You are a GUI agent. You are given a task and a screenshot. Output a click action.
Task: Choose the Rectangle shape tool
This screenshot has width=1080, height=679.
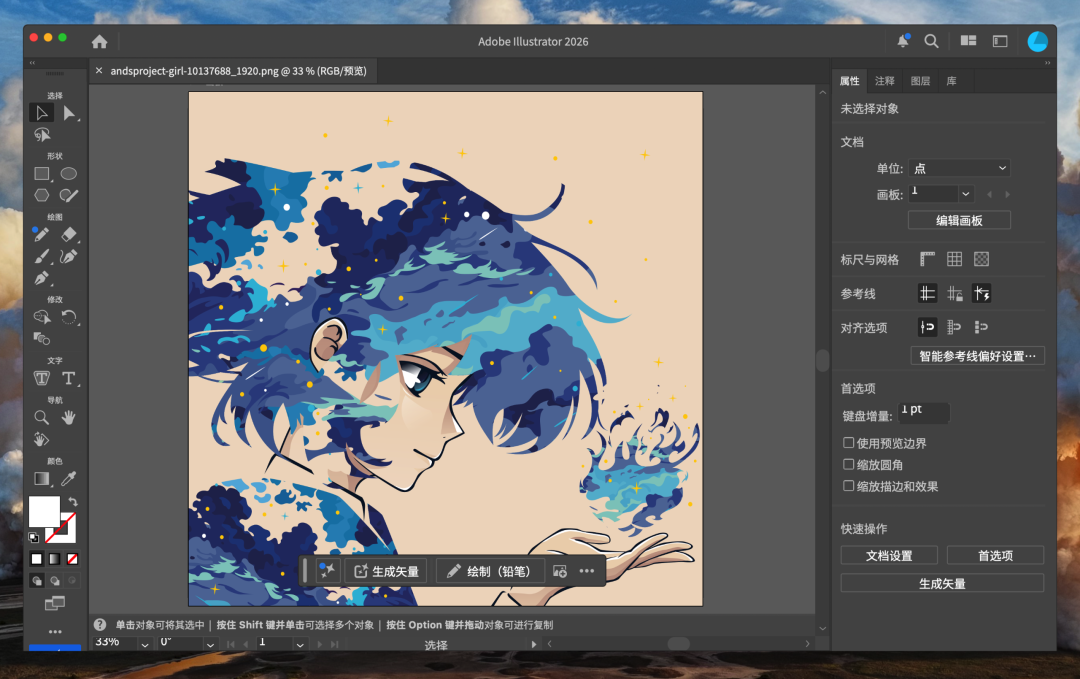pos(42,174)
